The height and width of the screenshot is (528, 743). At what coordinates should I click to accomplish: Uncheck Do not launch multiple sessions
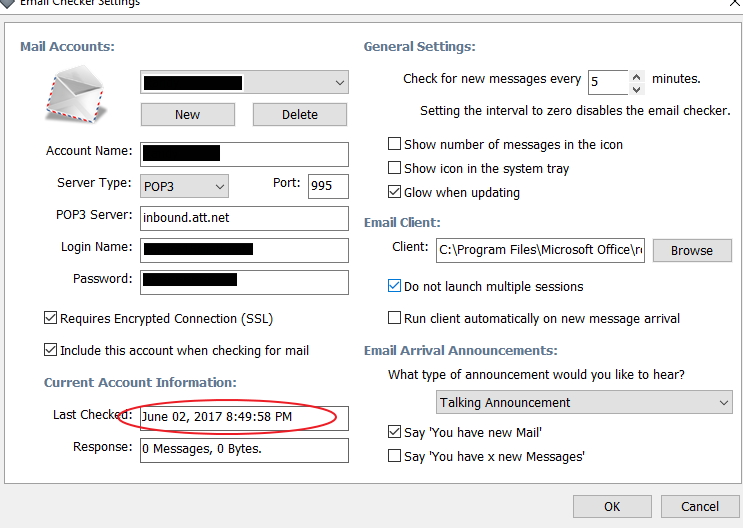[x=395, y=287]
